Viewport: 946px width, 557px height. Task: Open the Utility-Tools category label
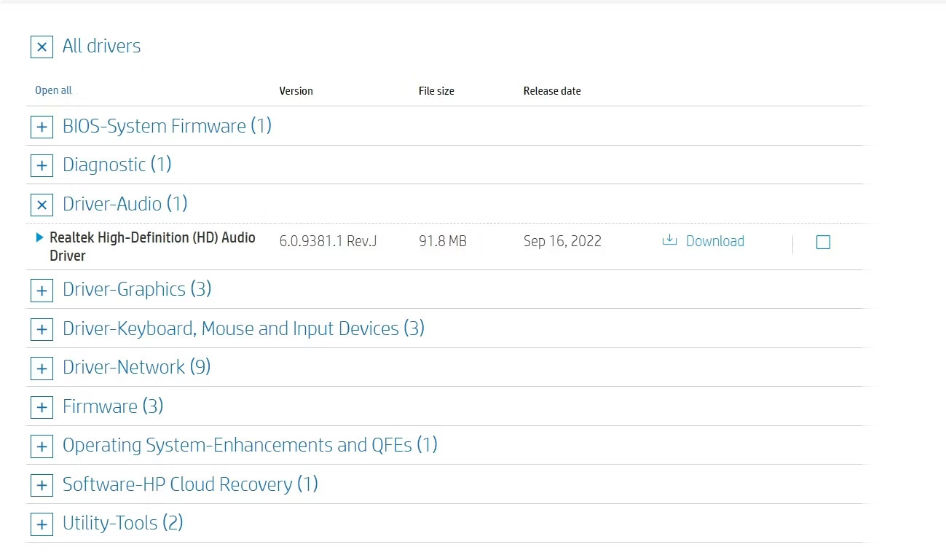122,523
